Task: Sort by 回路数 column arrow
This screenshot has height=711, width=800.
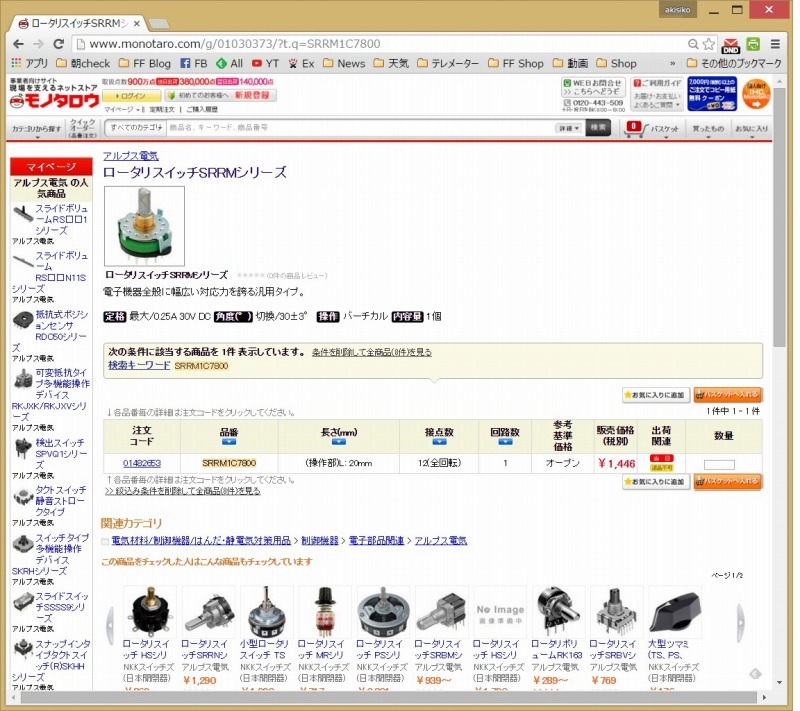Action: coord(505,442)
